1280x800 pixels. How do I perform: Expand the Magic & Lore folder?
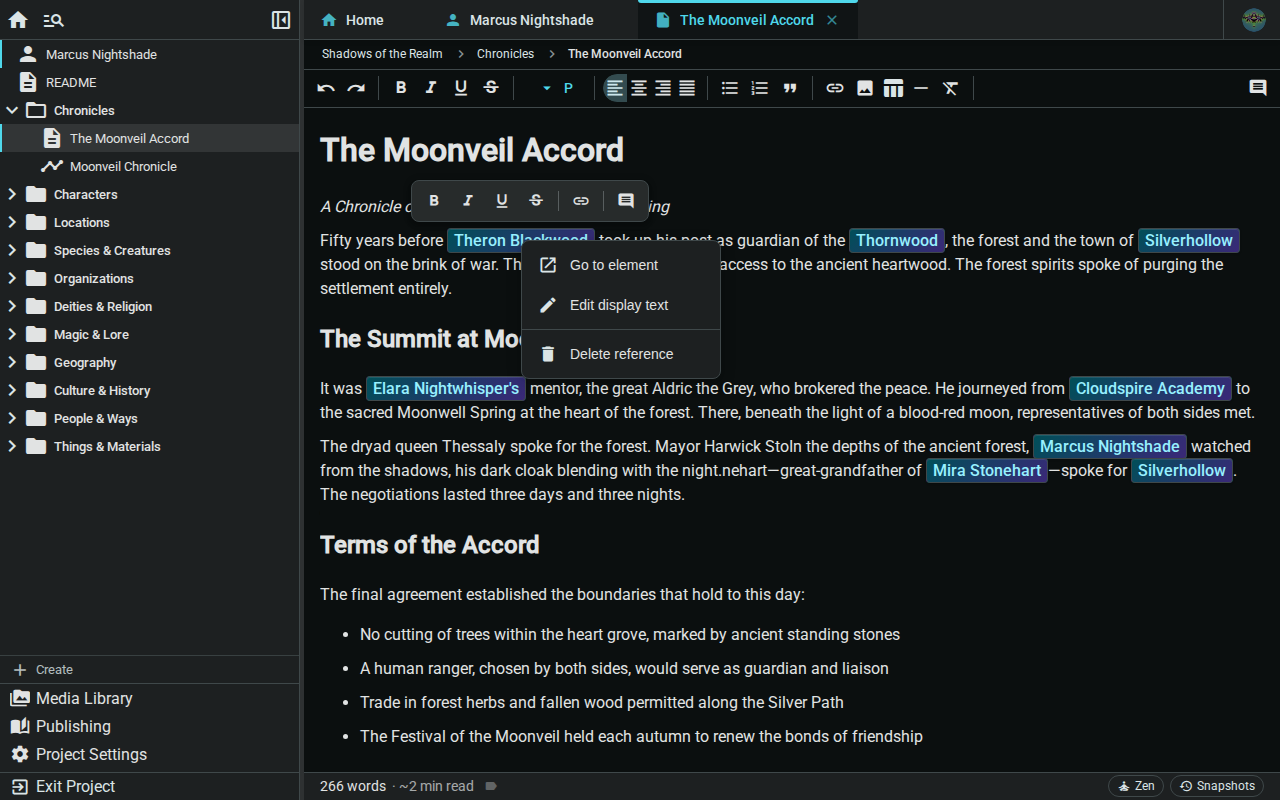[x=12, y=334]
